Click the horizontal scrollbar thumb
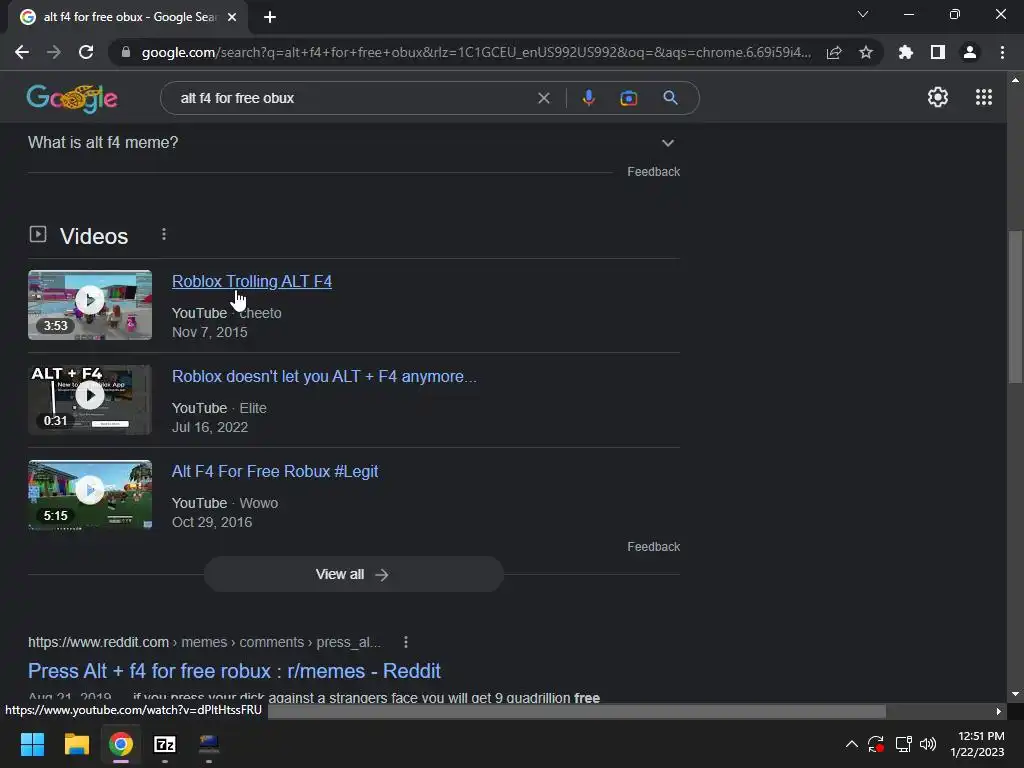1024x768 pixels. (576, 711)
